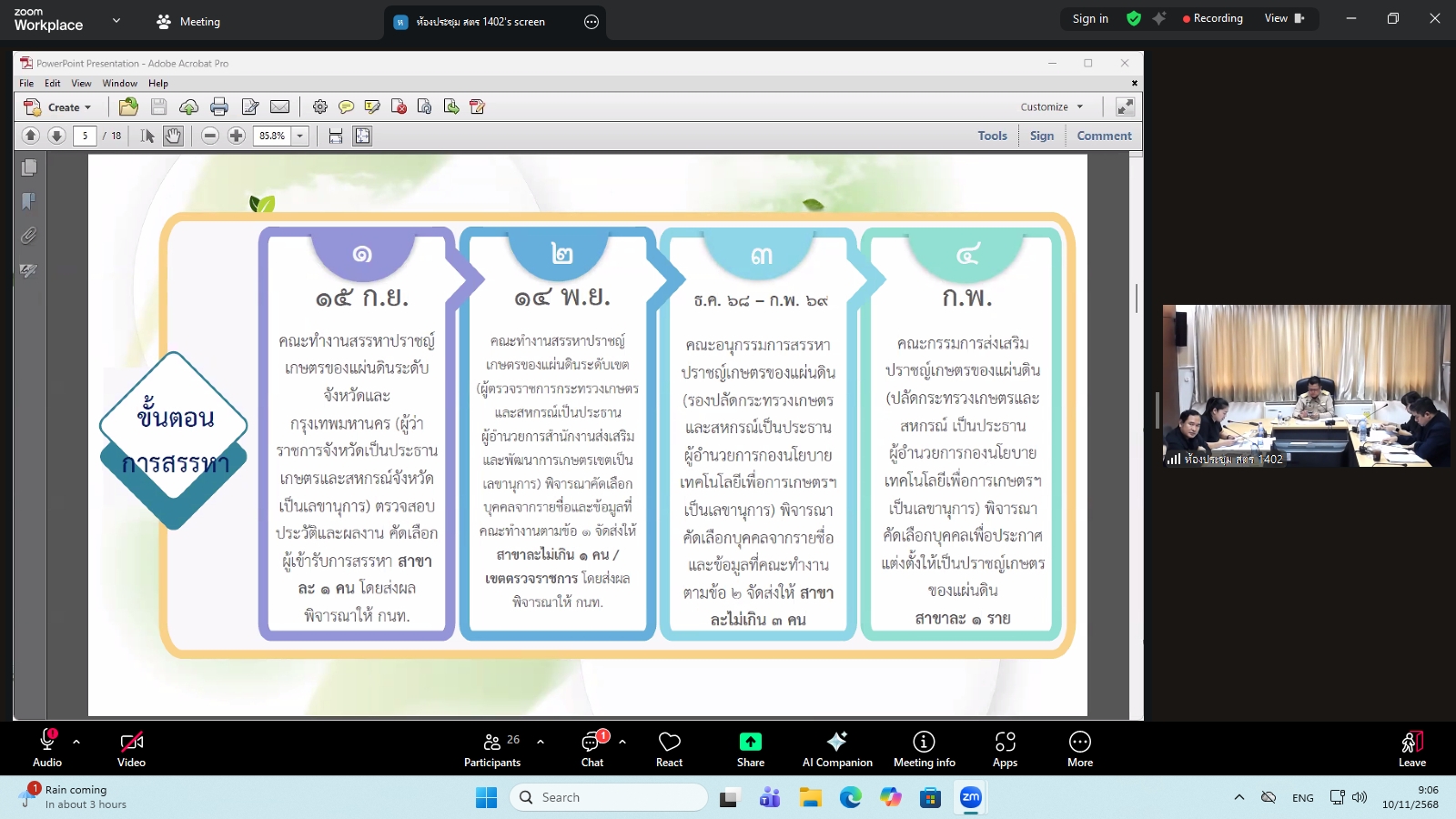Click the page number field
Viewport: 1456px width, 819px height.
pyautogui.click(x=86, y=136)
